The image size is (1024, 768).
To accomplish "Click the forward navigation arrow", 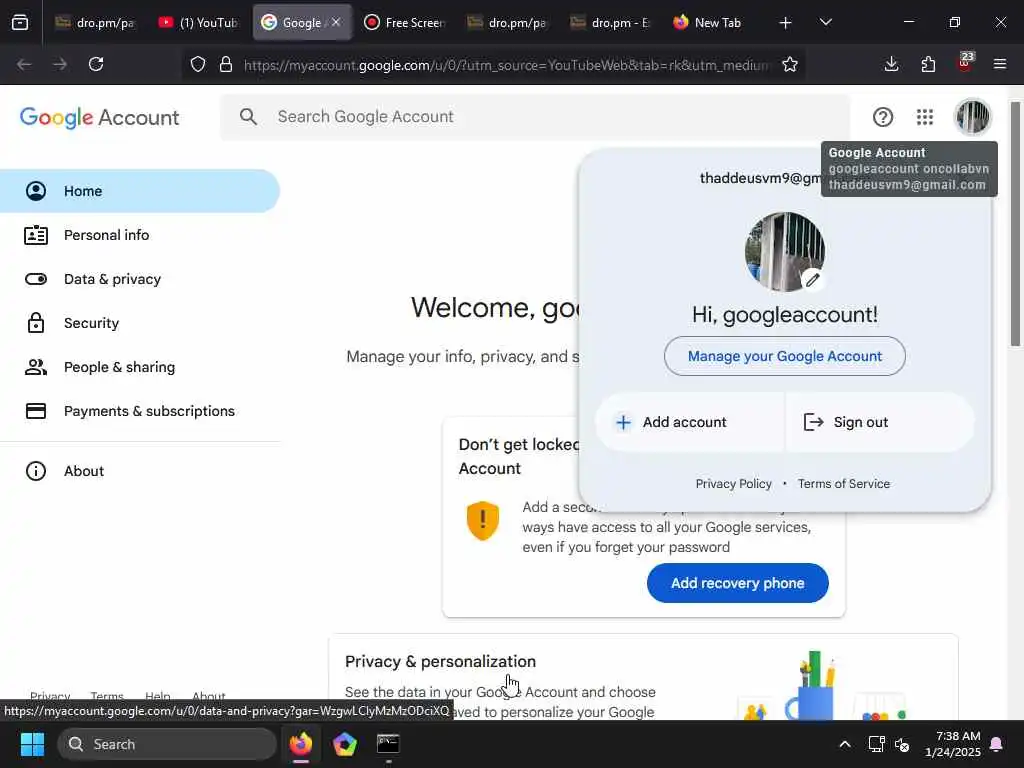I will pyautogui.click(x=60, y=64).
